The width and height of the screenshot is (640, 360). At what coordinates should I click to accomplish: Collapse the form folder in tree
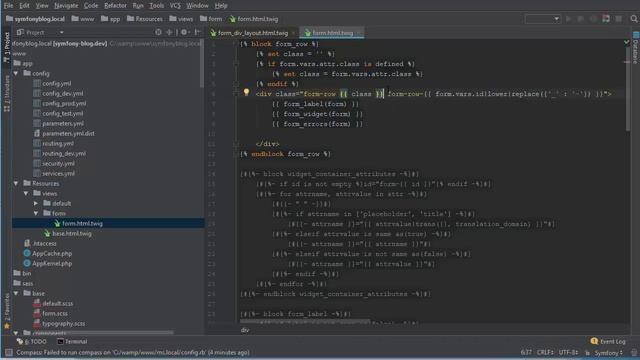tap(36, 213)
